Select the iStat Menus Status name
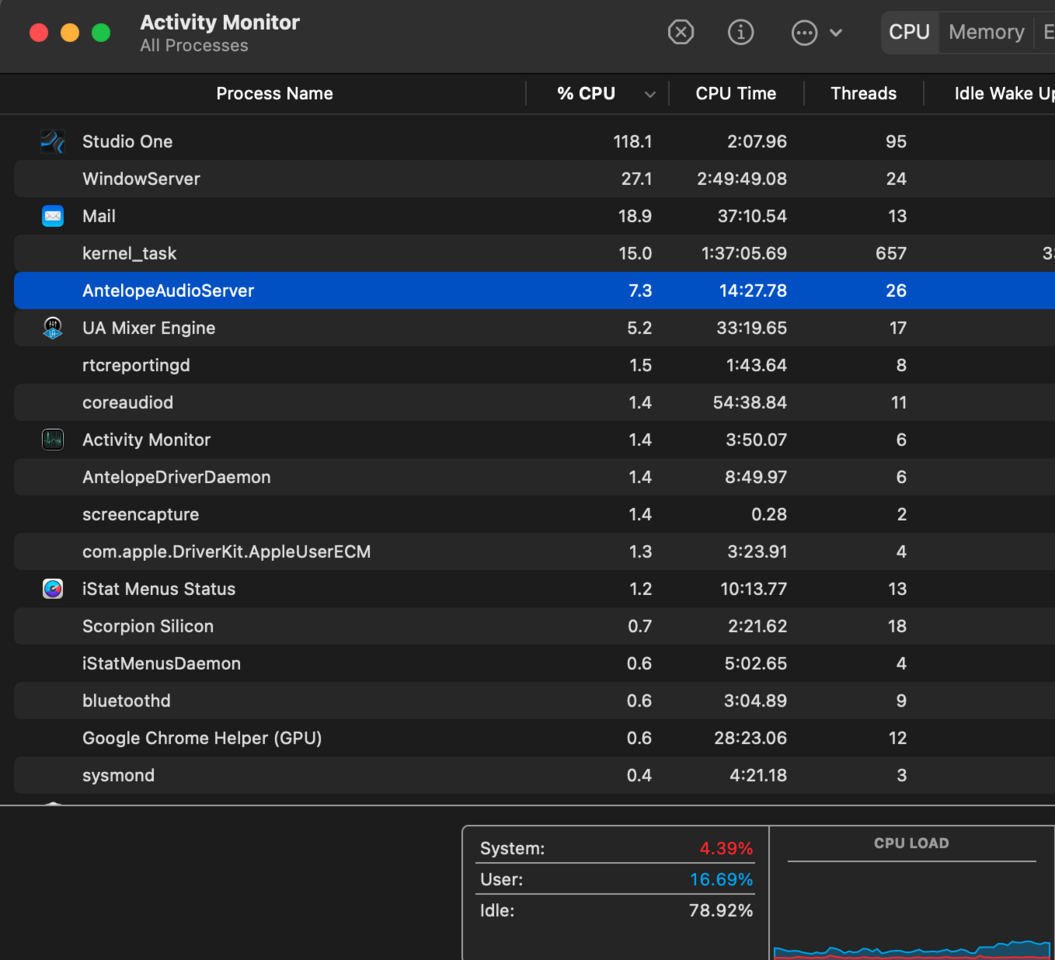1055x960 pixels. pyautogui.click(x=159, y=589)
